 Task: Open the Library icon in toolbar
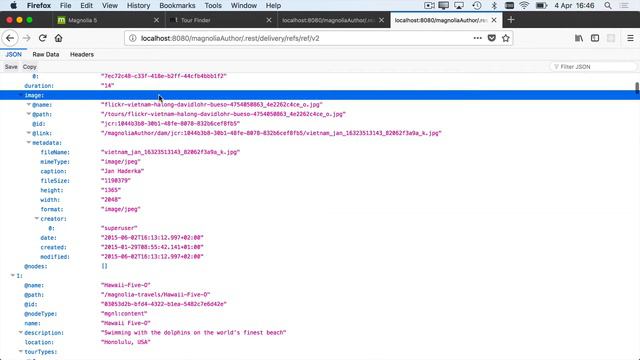(579, 38)
